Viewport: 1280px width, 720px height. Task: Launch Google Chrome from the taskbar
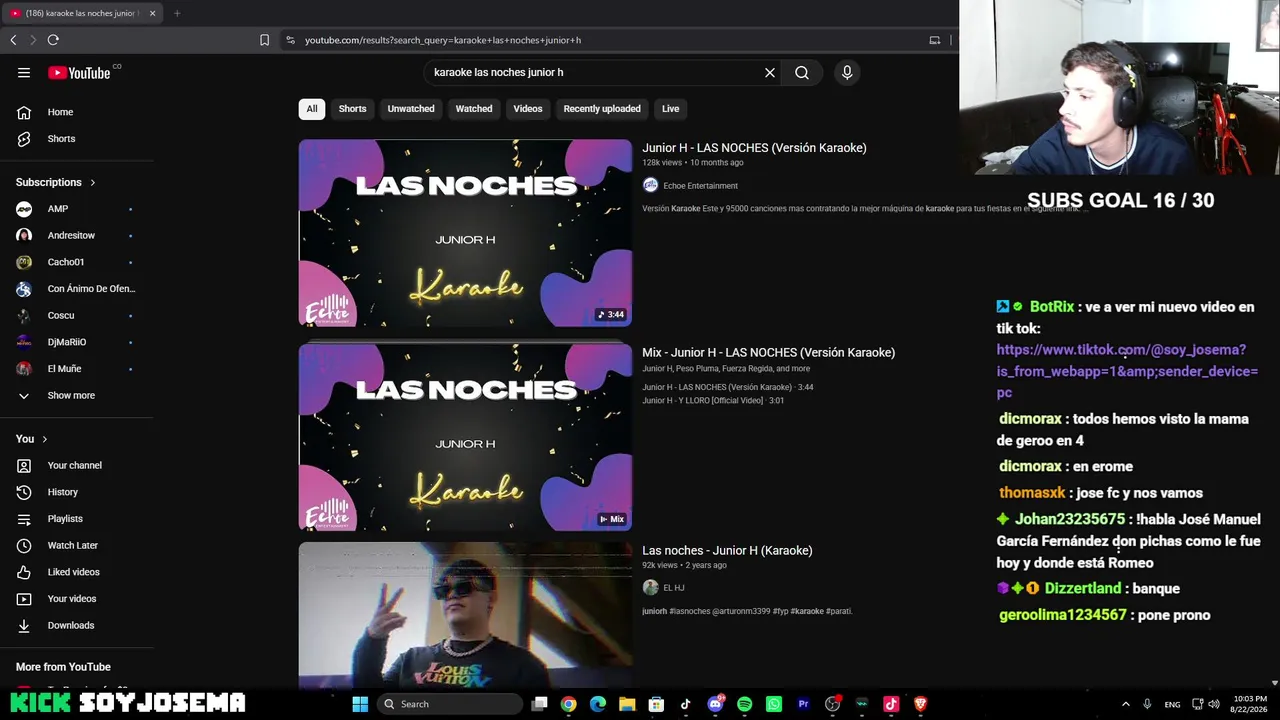click(x=568, y=704)
